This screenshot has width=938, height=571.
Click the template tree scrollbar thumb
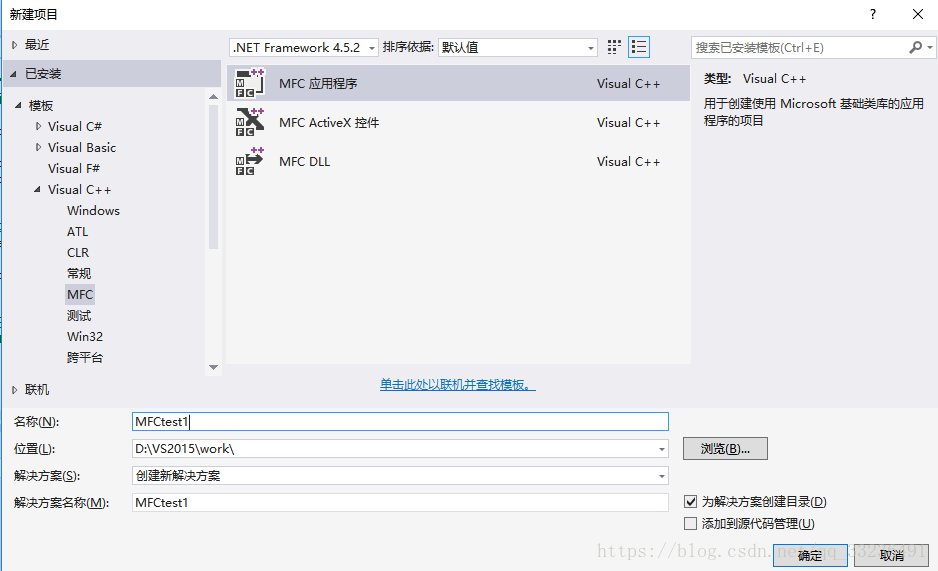(214, 176)
